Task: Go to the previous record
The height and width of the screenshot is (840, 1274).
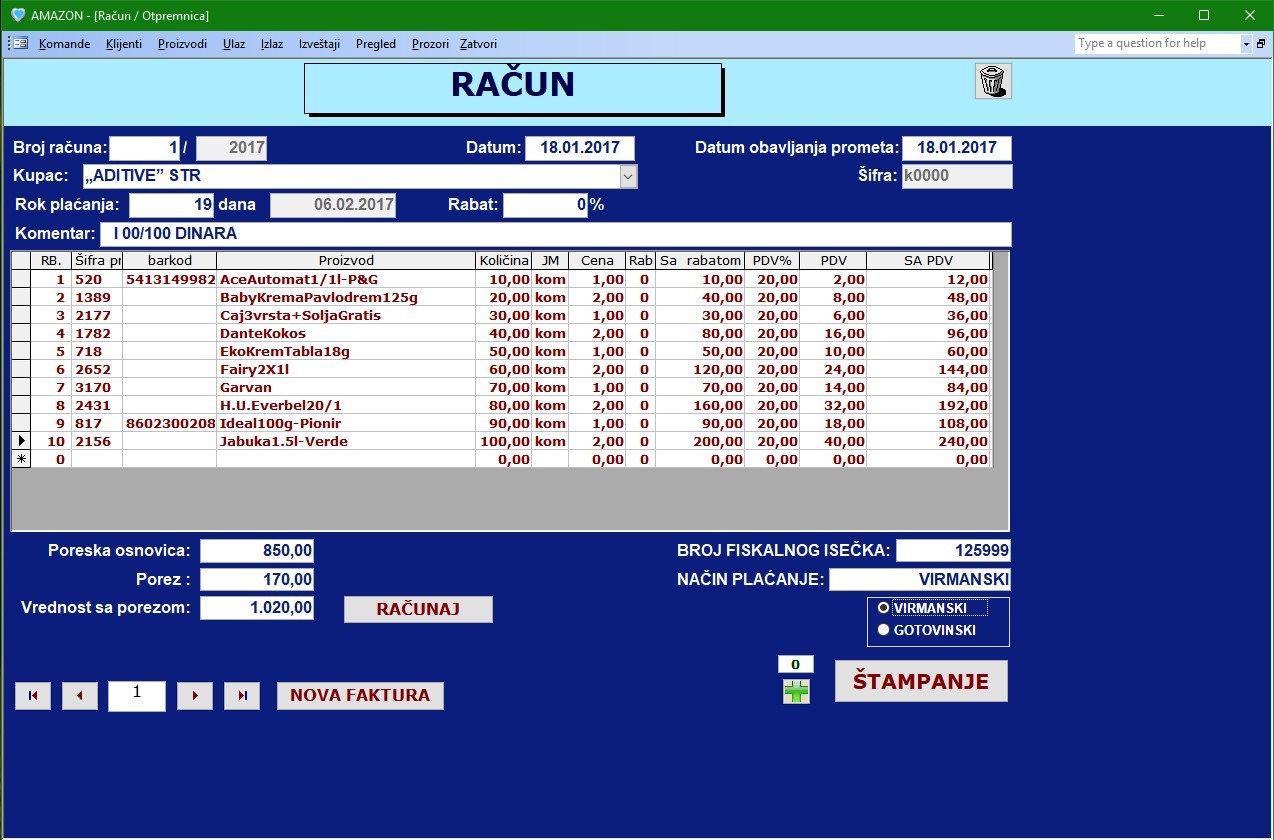Action: [x=80, y=696]
